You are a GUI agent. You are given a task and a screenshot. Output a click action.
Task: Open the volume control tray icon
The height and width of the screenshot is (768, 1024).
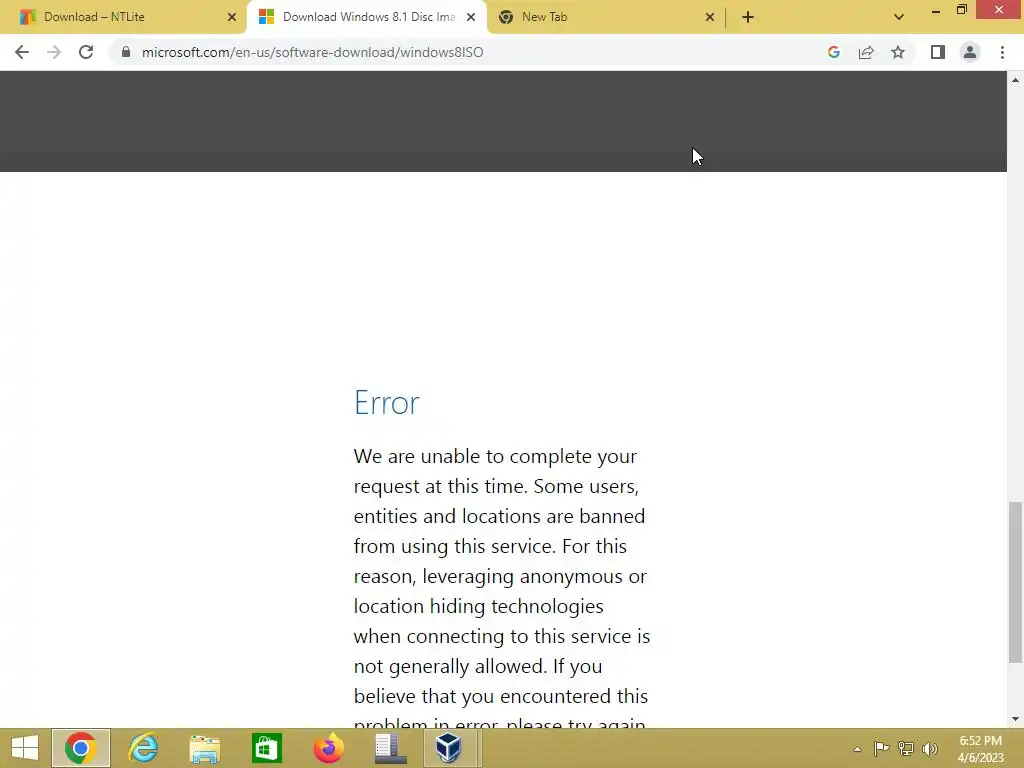point(930,749)
